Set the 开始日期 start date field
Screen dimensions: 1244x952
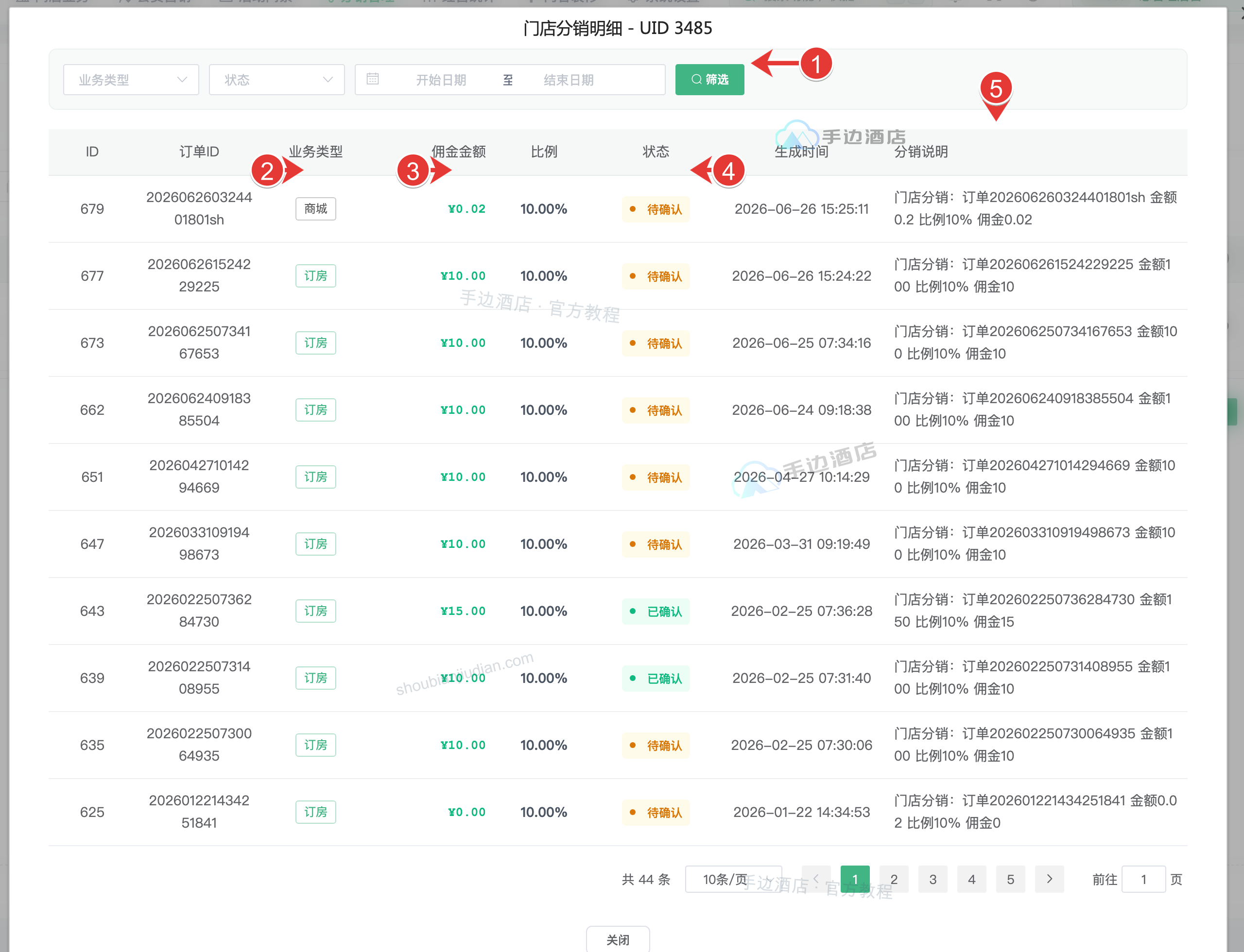tap(441, 80)
